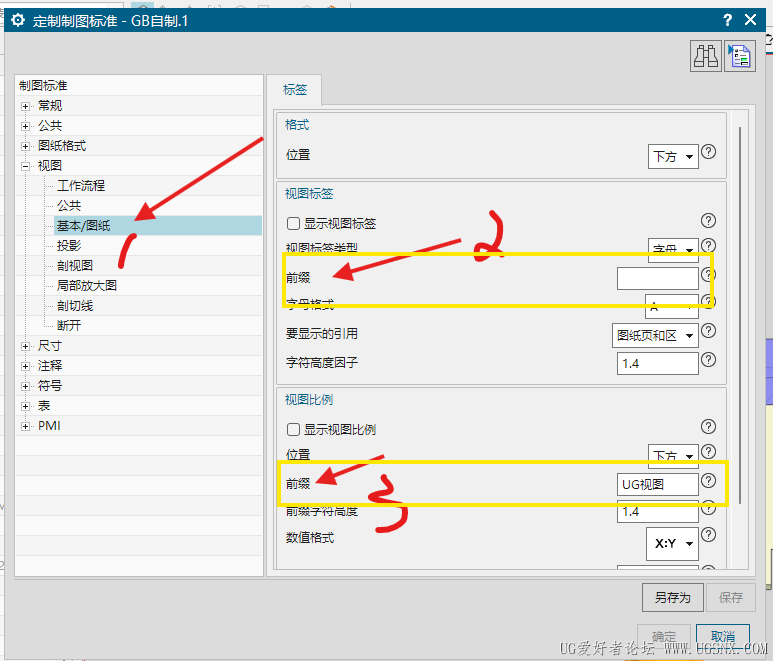Viewport: 773px width, 661px height.
Task: Open help for 数值格式
Action: [708, 534]
